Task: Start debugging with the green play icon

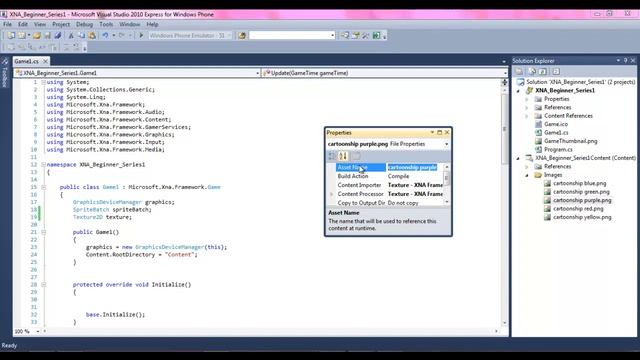Action: pyautogui.click(x=141, y=36)
